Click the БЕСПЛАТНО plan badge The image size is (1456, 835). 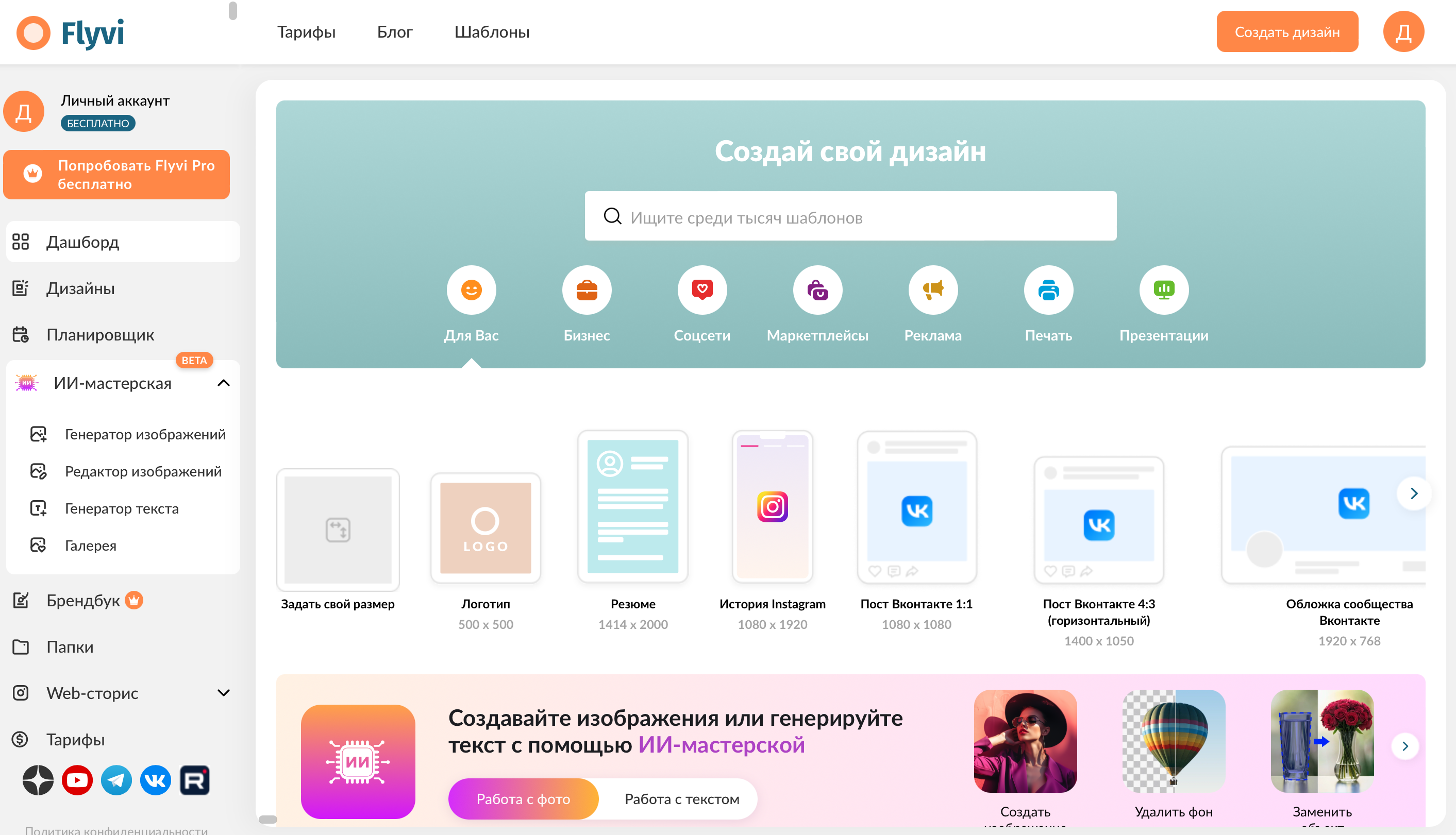[98, 123]
